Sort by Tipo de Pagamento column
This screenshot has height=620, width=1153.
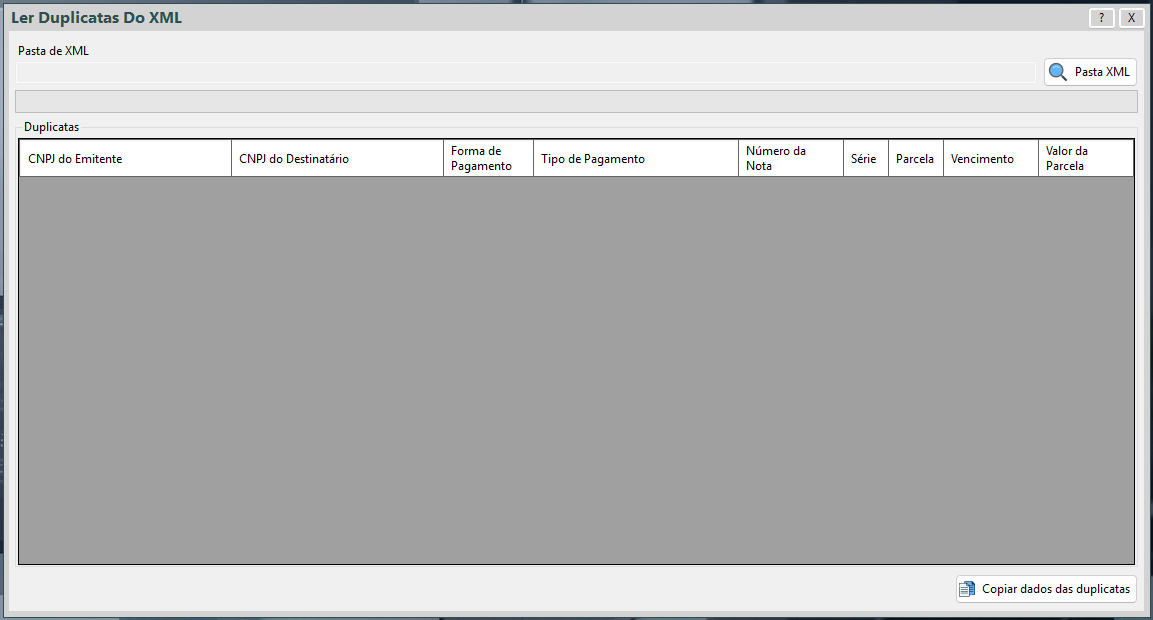click(x=635, y=159)
